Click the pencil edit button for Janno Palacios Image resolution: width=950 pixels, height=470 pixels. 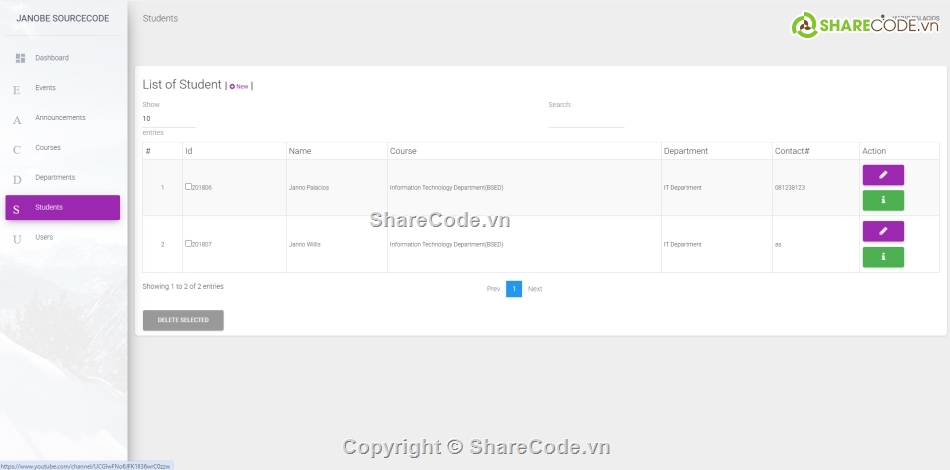(x=882, y=175)
